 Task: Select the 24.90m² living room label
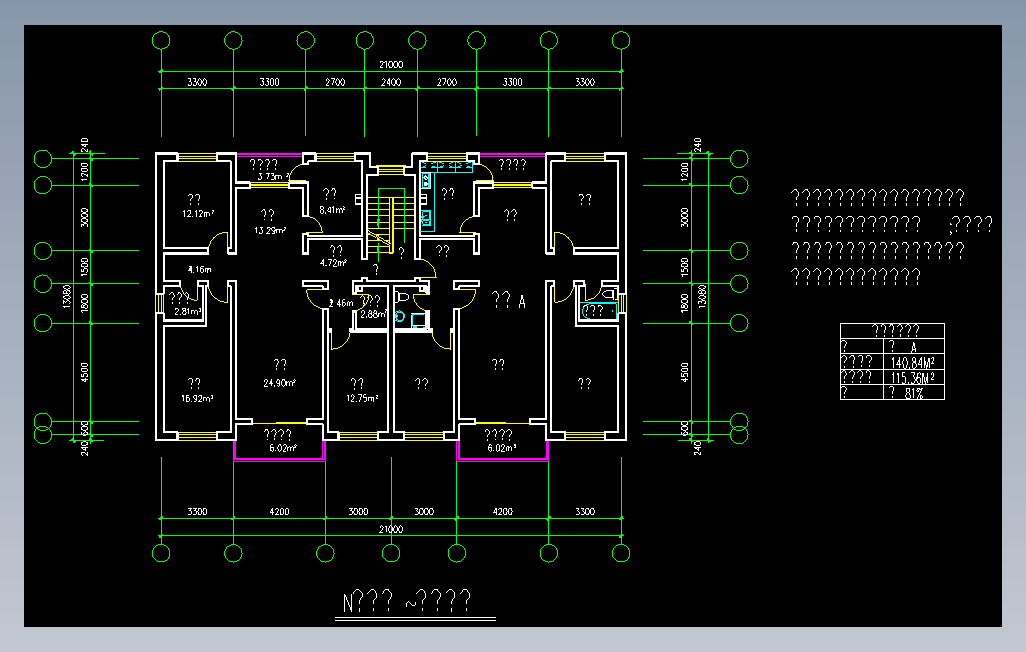click(280, 383)
